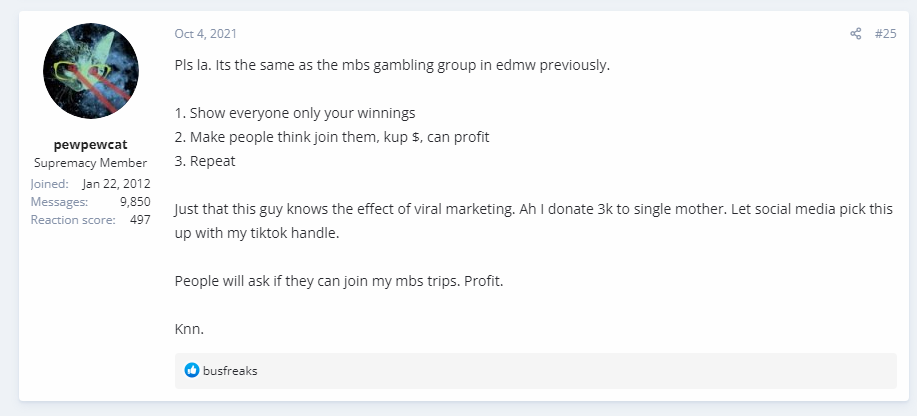This screenshot has height=416, width=917.
Task: Click the "1. Show everyone only your winnings" line
Action: click(295, 113)
